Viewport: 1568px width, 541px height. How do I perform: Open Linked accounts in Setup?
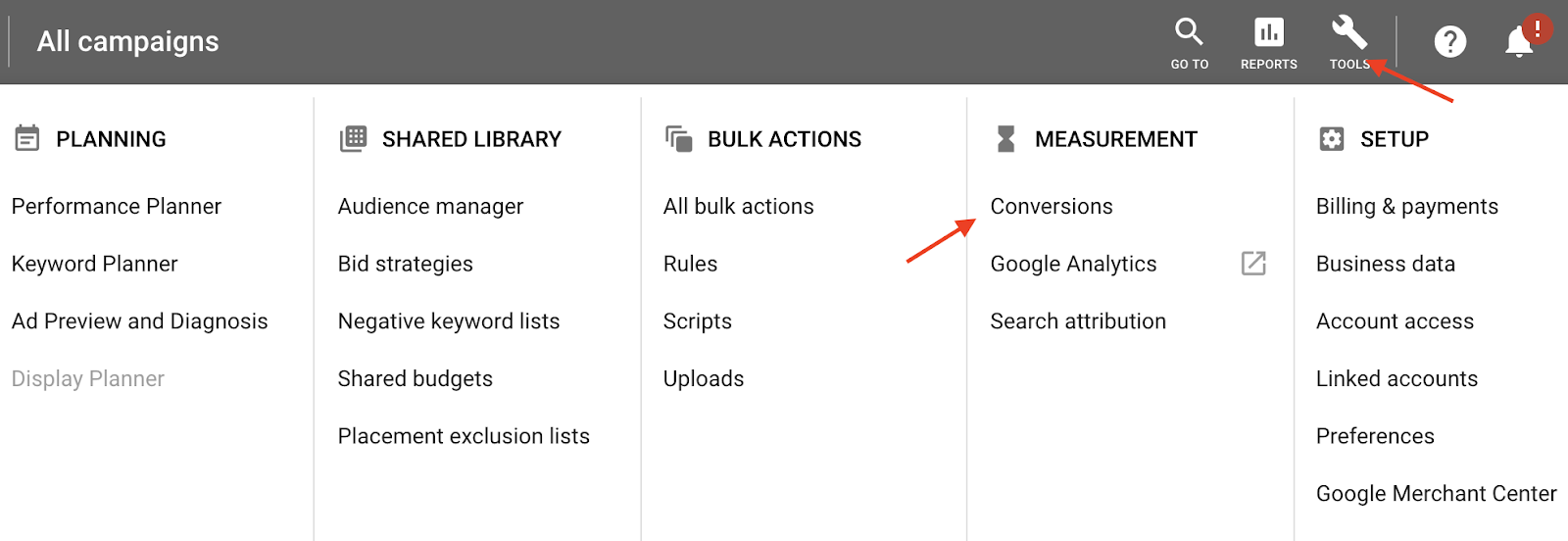coord(1396,378)
